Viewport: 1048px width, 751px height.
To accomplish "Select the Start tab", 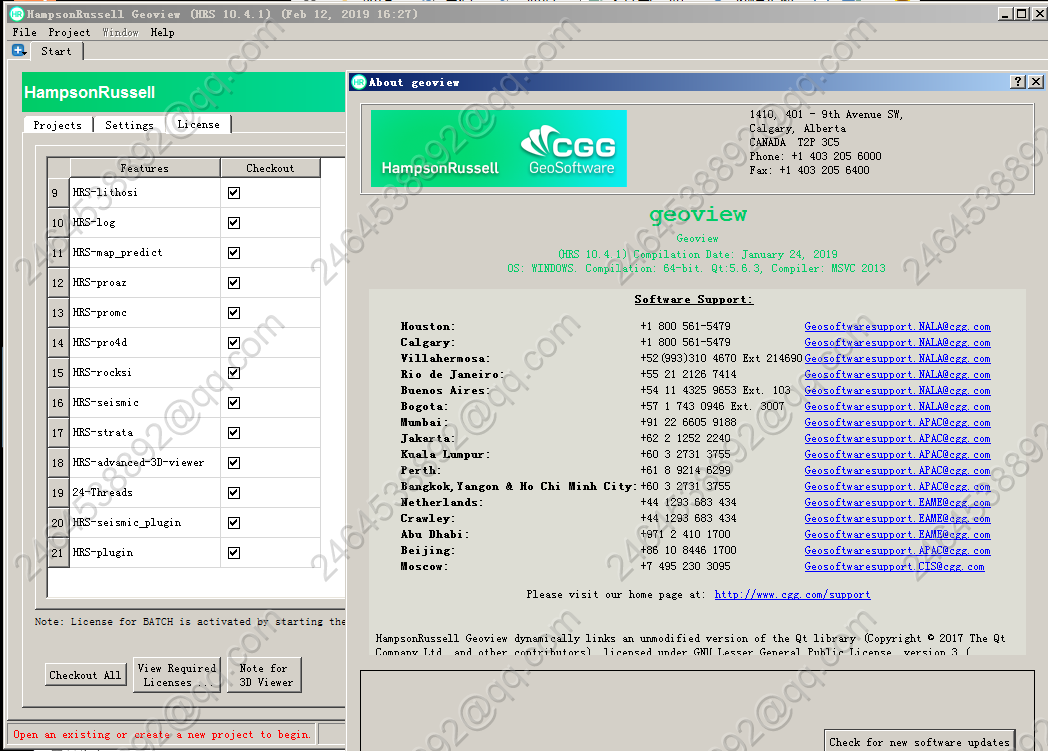I will click(56, 51).
